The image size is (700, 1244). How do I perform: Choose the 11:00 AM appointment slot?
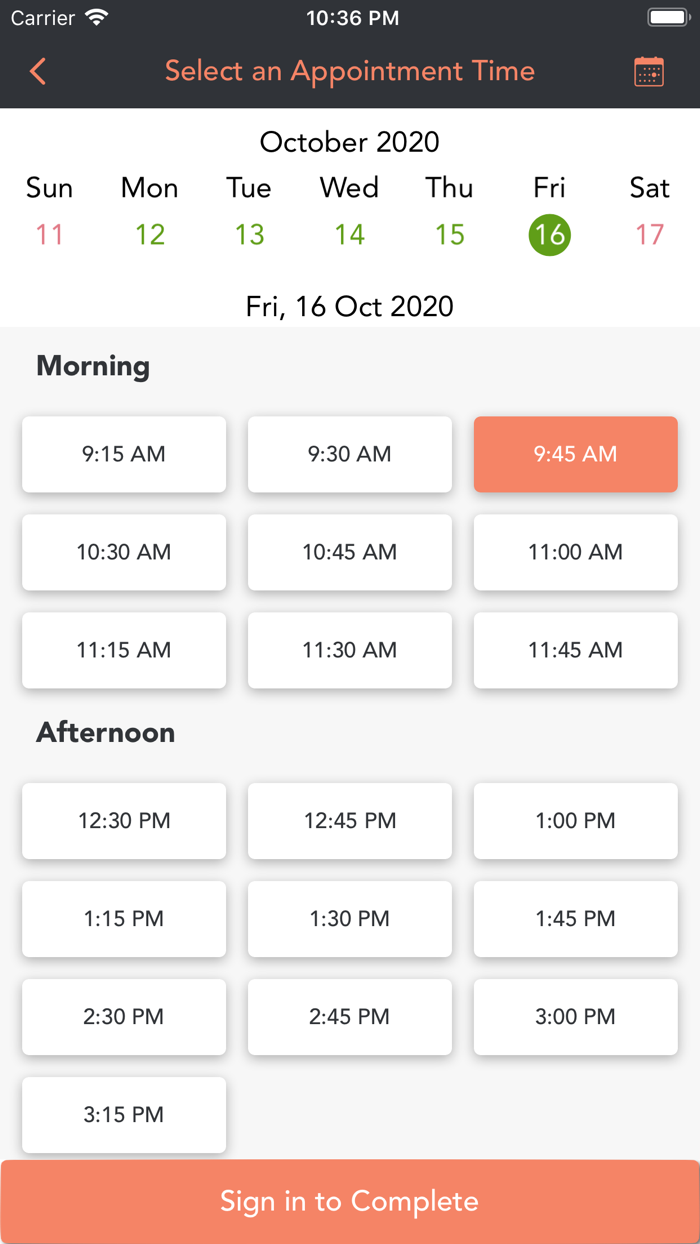(x=576, y=552)
